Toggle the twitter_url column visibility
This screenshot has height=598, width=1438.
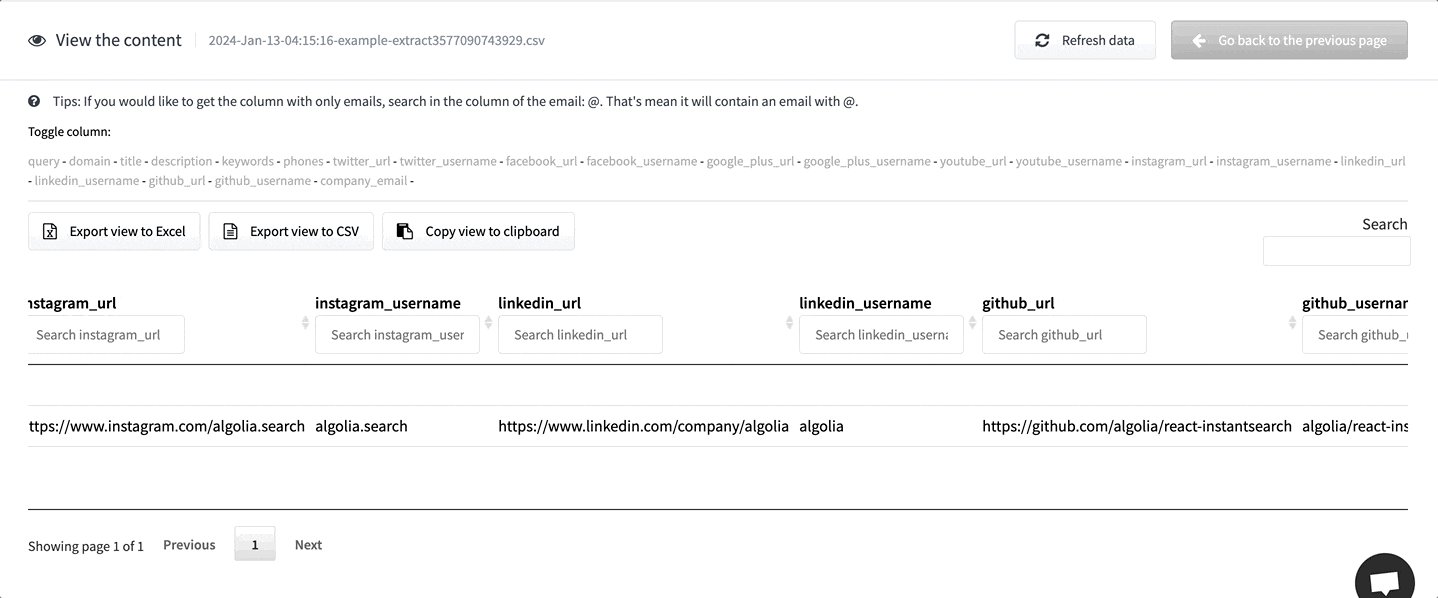(362, 161)
